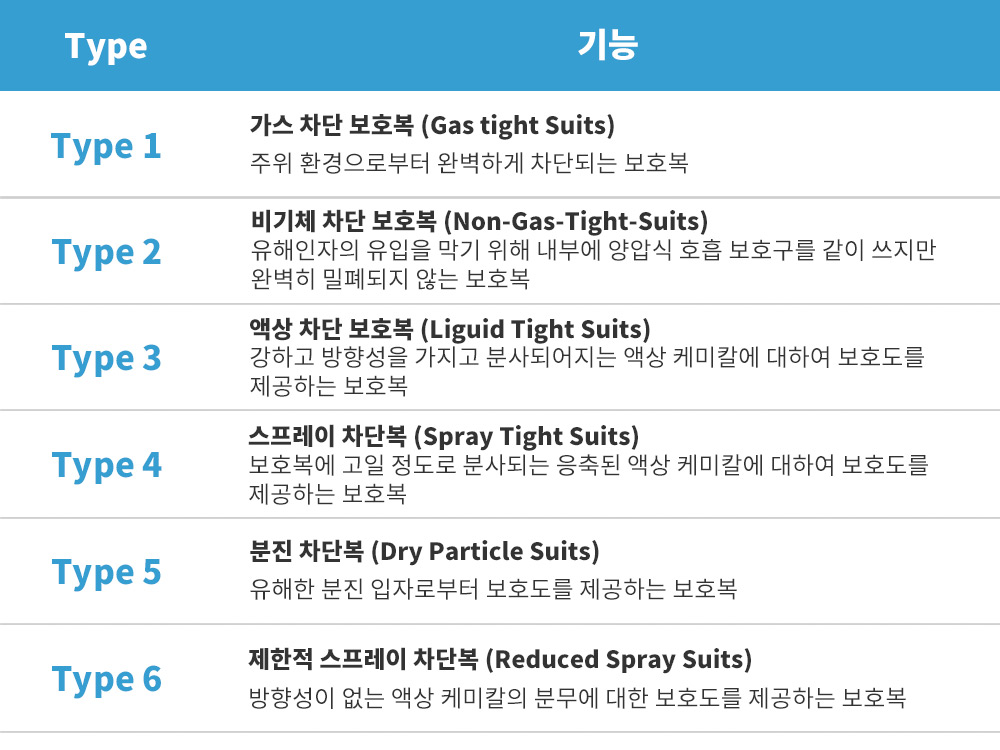Click the Reduced Spray Suits heading
The height and width of the screenshot is (750, 1000).
click(x=501, y=659)
